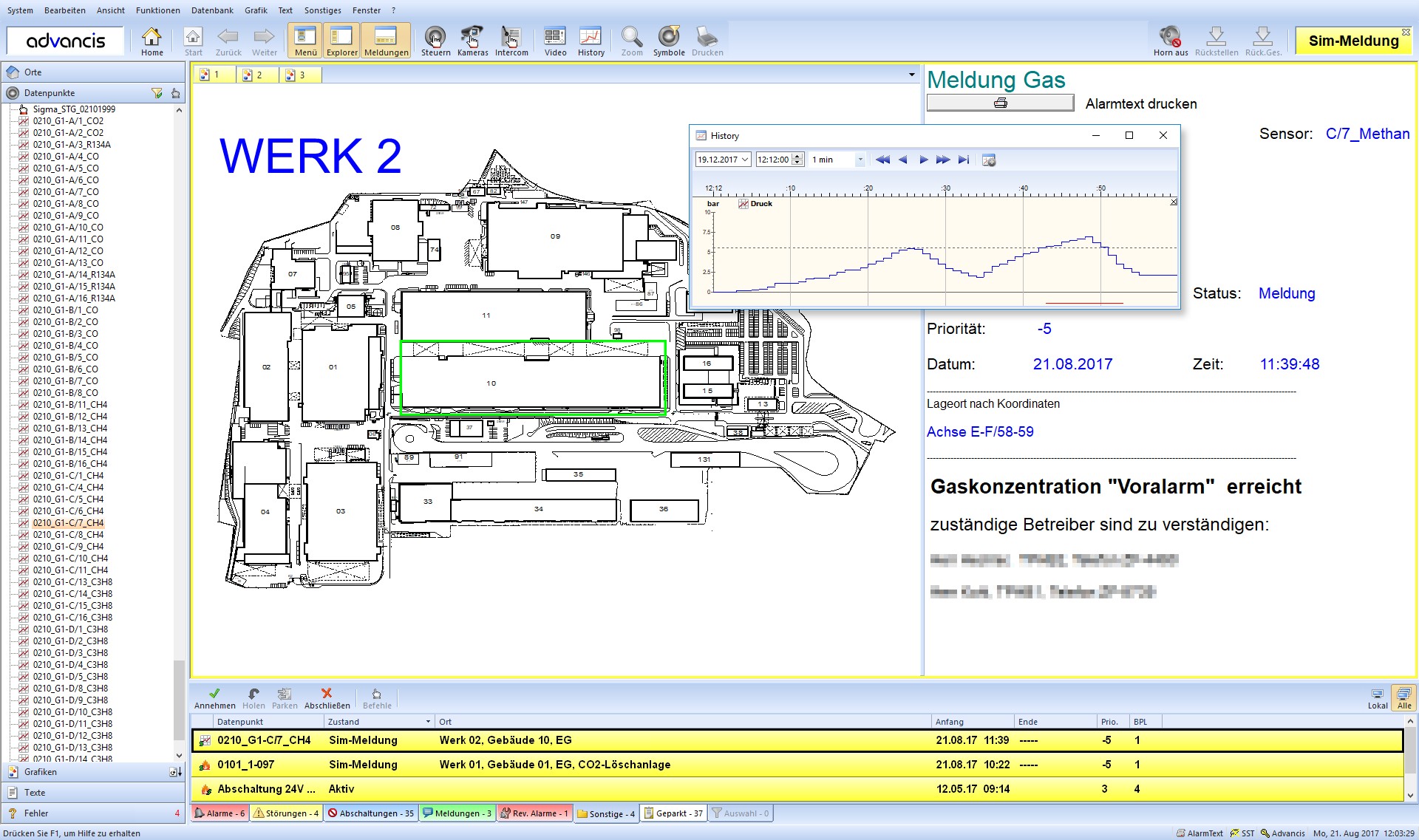The width and height of the screenshot is (1419, 840).
Task: Toggle the Explorer panel button
Action: (x=341, y=41)
